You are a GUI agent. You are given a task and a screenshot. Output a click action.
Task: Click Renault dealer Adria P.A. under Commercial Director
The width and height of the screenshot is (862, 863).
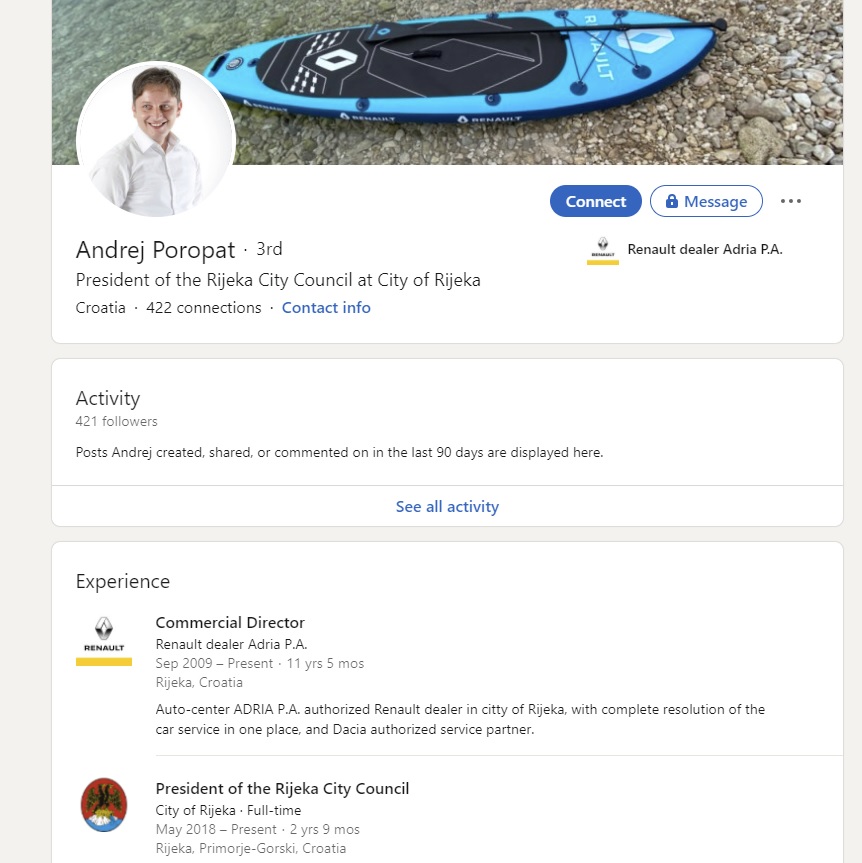pyautogui.click(x=231, y=644)
